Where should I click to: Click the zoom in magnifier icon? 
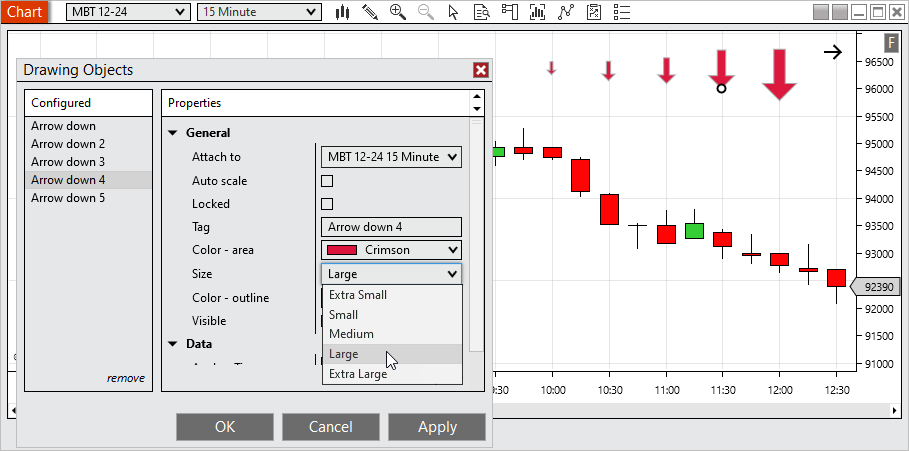point(398,12)
